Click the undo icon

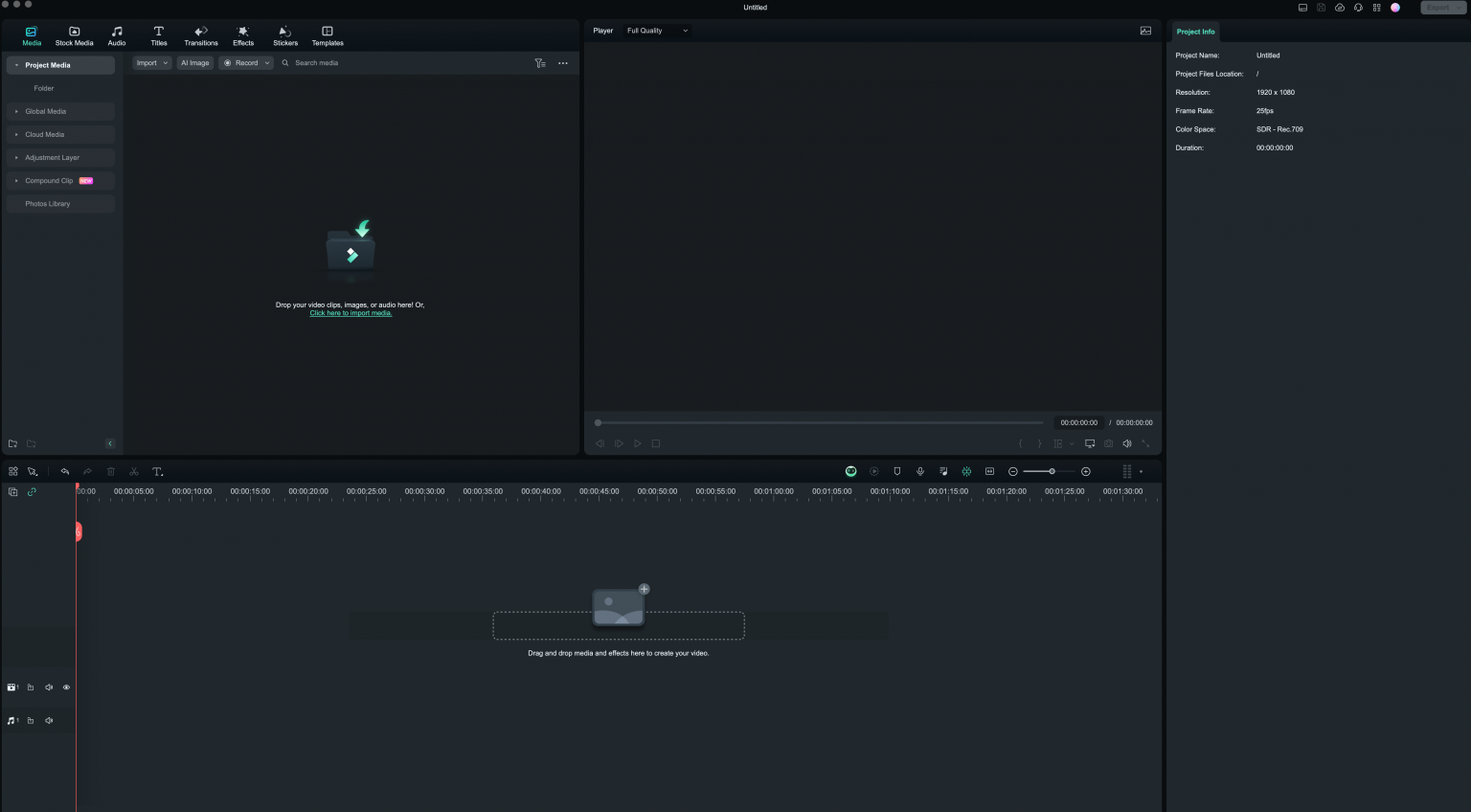pos(64,471)
